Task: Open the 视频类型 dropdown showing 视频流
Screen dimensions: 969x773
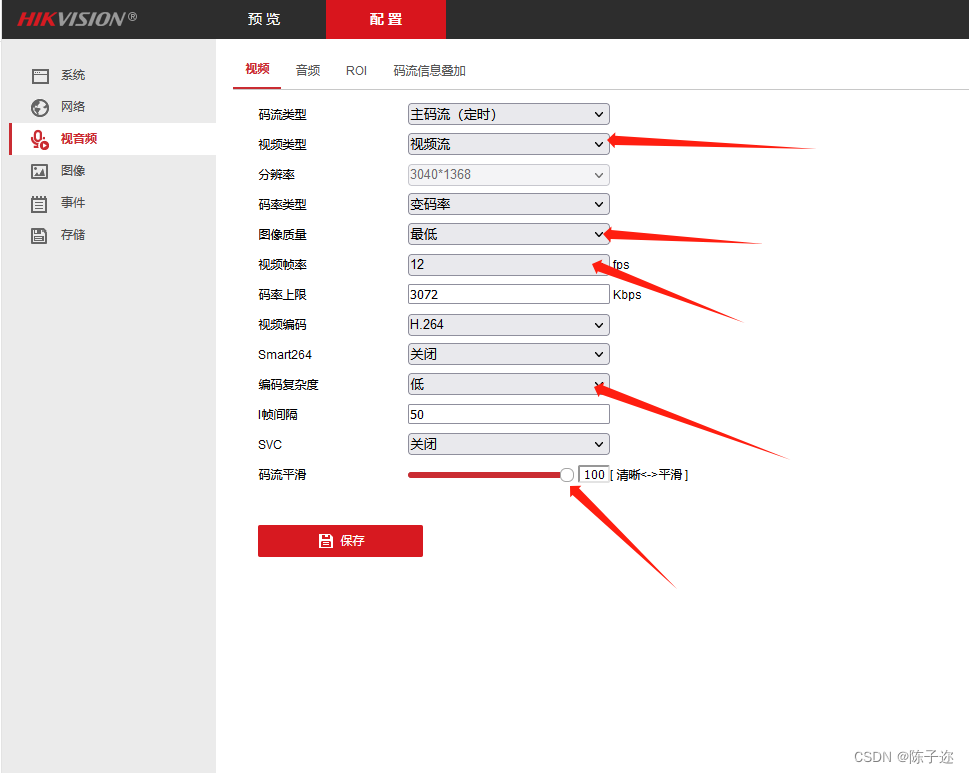Action: [x=509, y=144]
